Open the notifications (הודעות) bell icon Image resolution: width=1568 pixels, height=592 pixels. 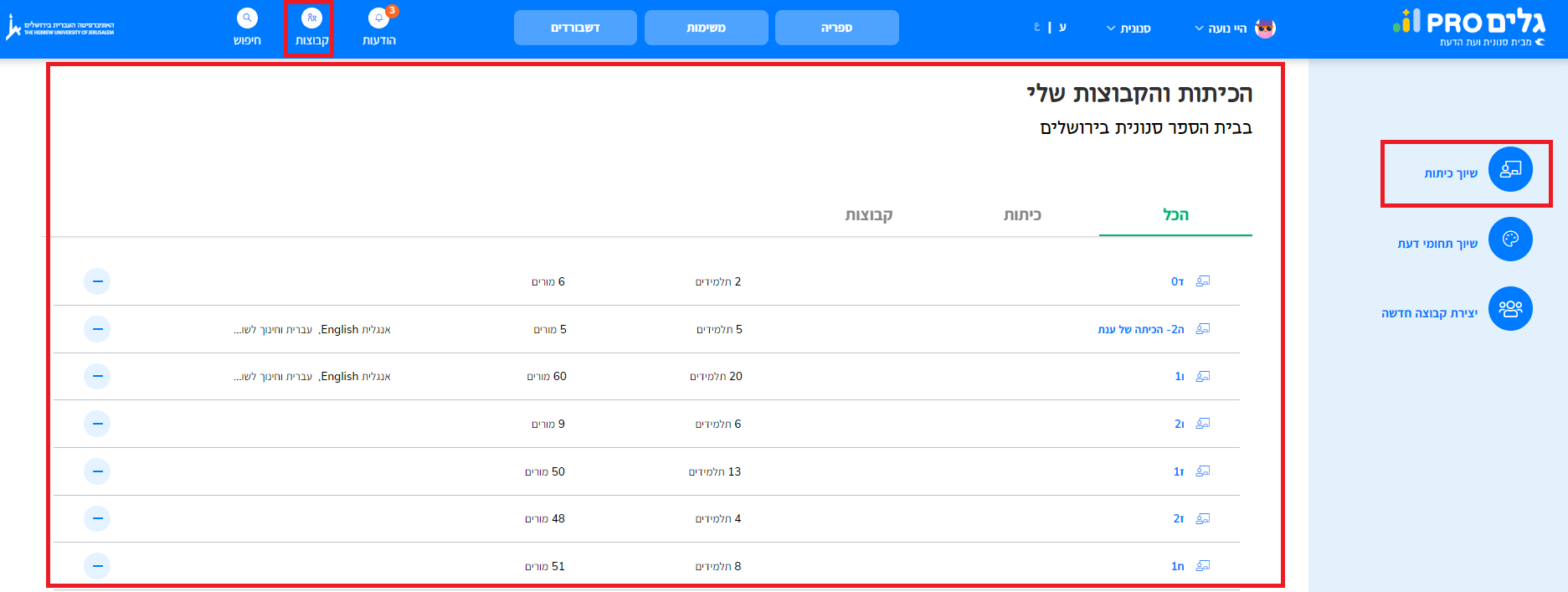click(x=379, y=18)
